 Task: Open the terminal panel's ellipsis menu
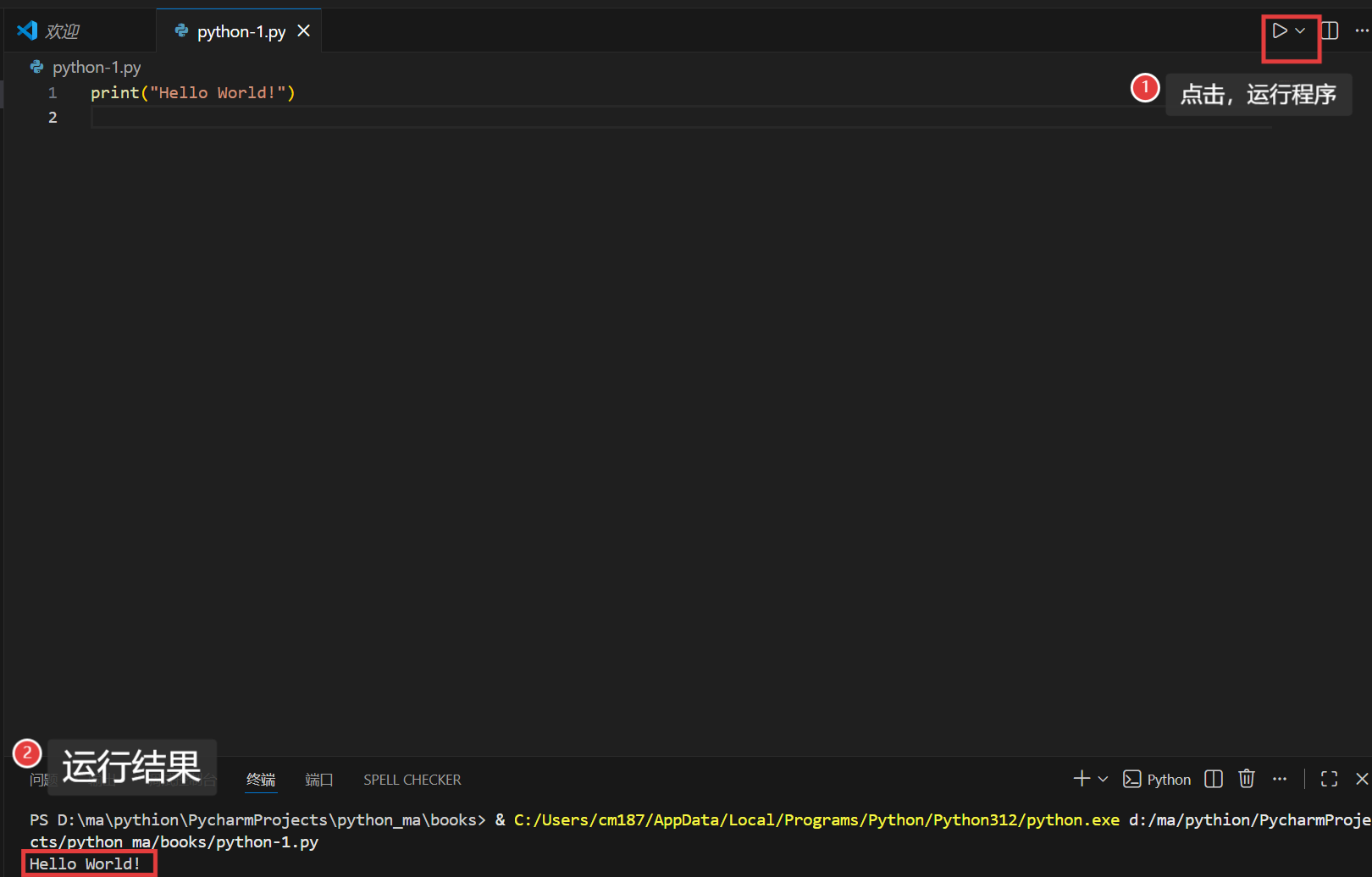pos(1280,779)
